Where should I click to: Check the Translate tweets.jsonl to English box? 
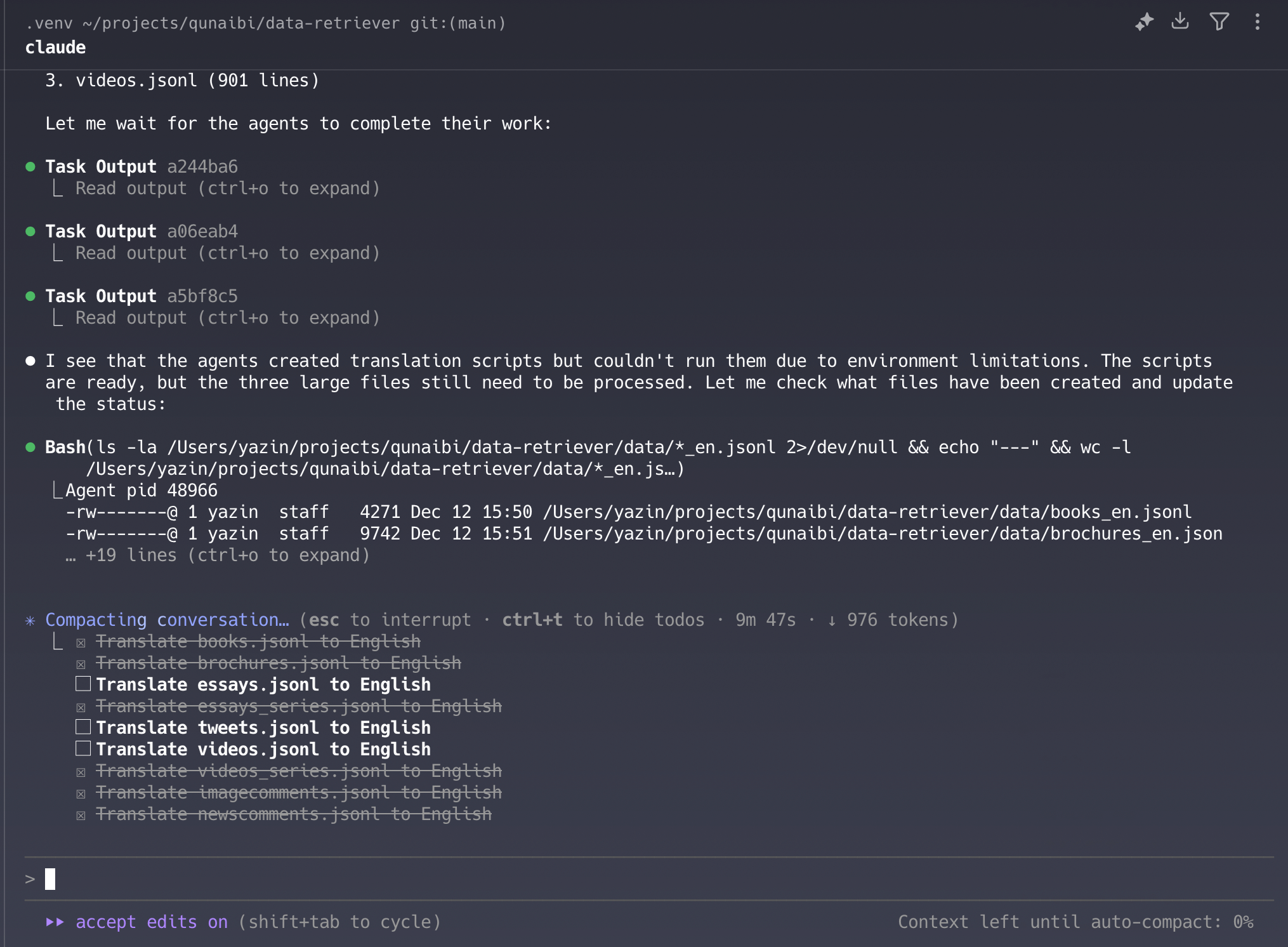pyautogui.click(x=83, y=727)
